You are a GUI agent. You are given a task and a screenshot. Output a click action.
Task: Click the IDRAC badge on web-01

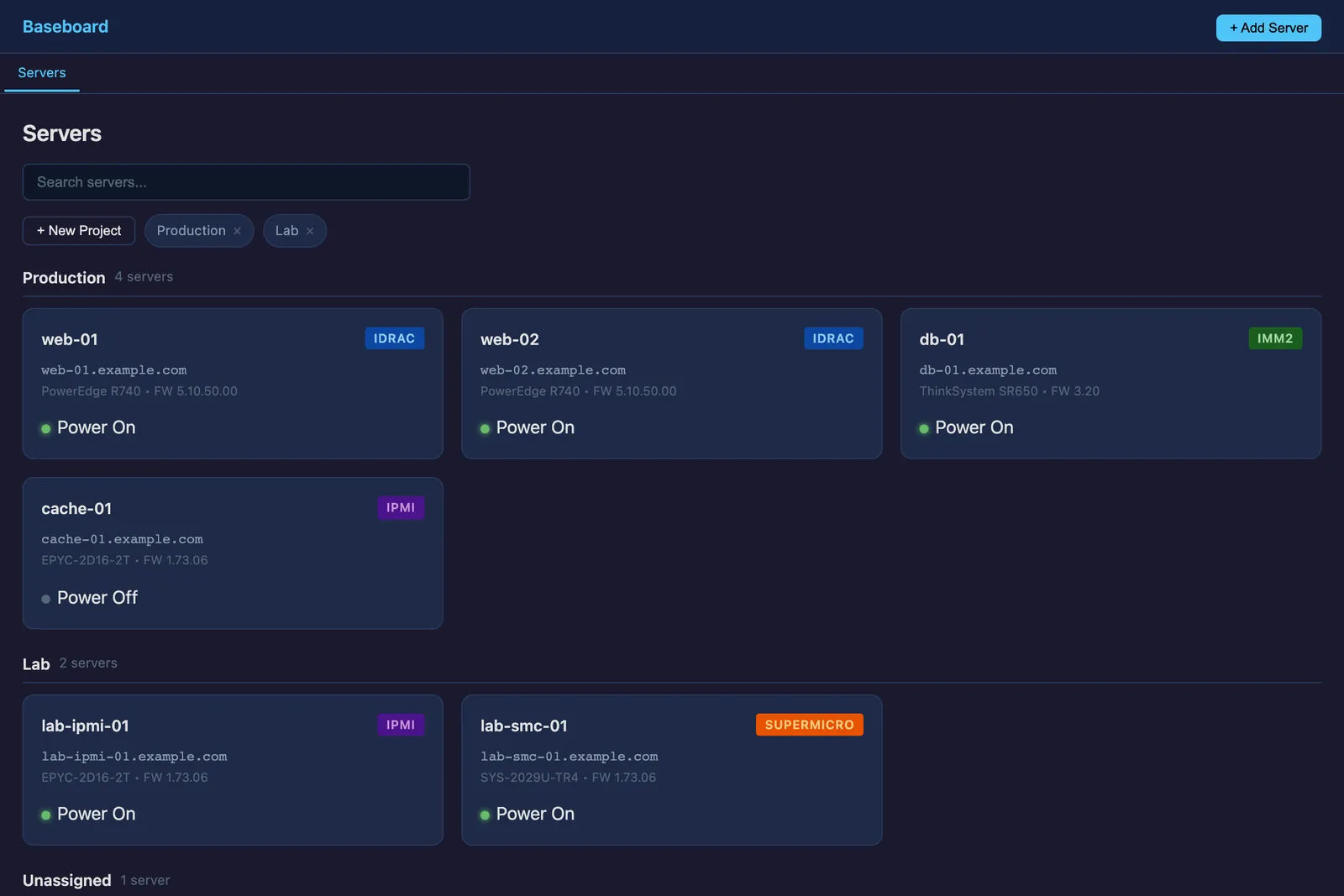tap(394, 338)
